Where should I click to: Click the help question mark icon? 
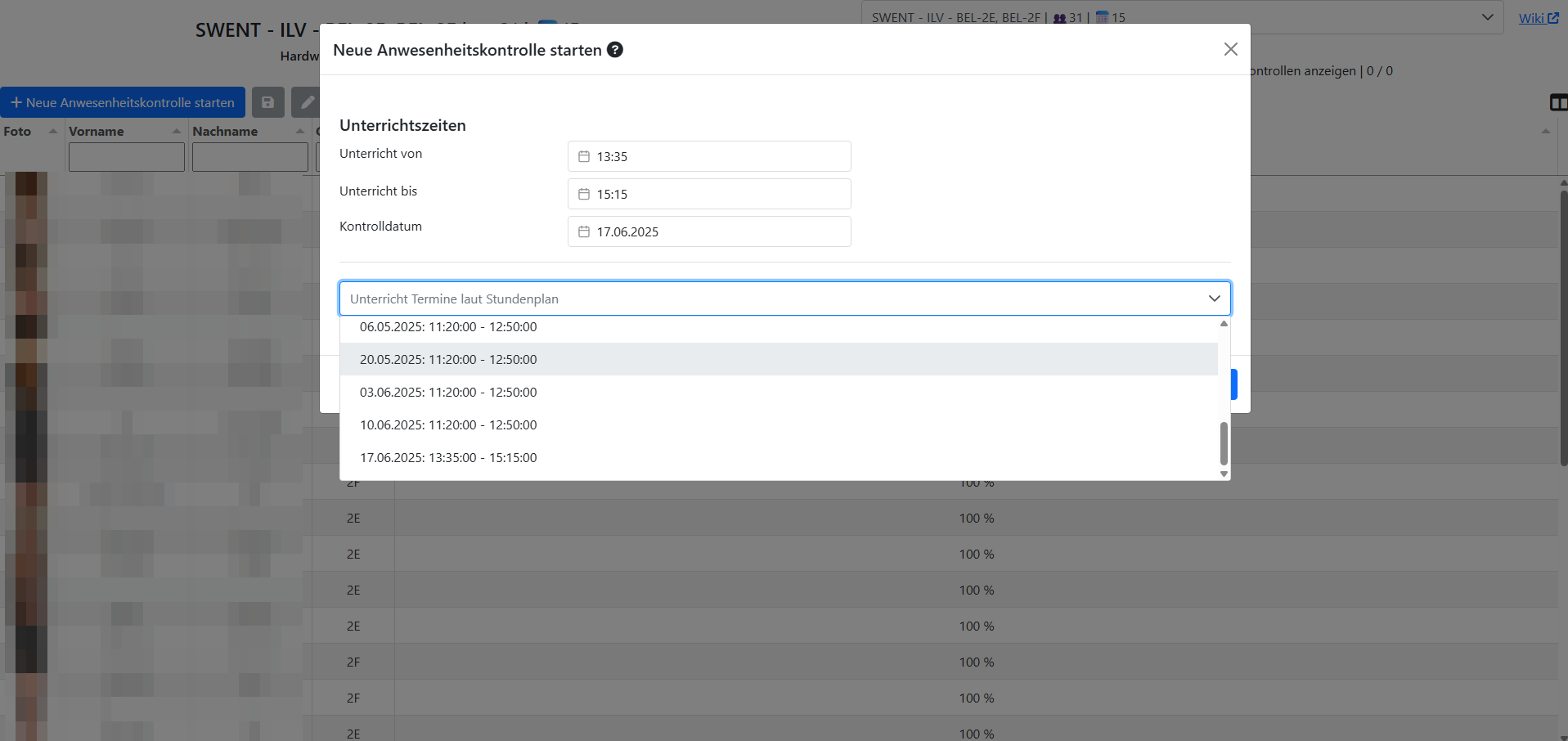pyautogui.click(x=615, y=50)
